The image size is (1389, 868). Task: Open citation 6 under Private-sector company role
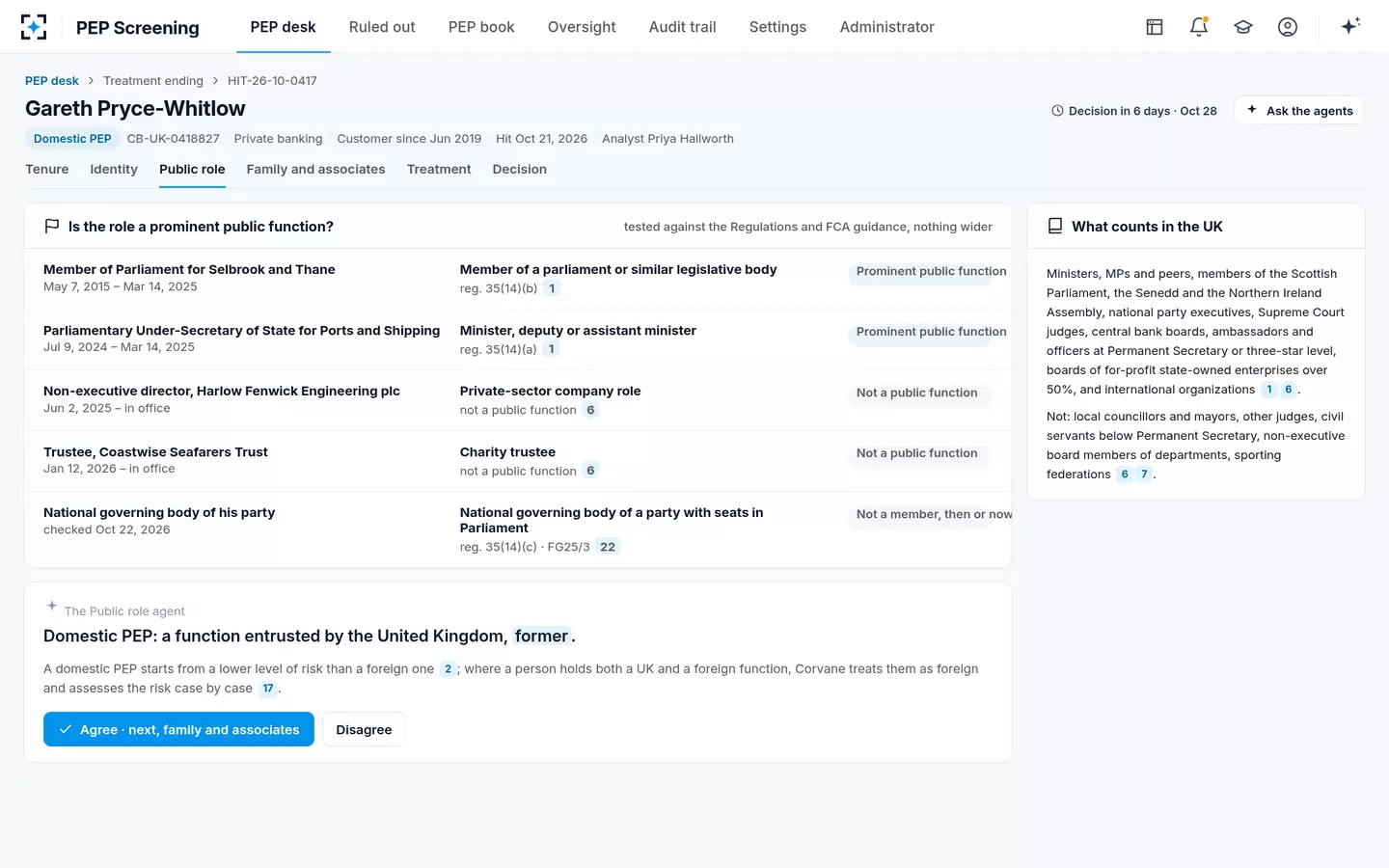590,410
